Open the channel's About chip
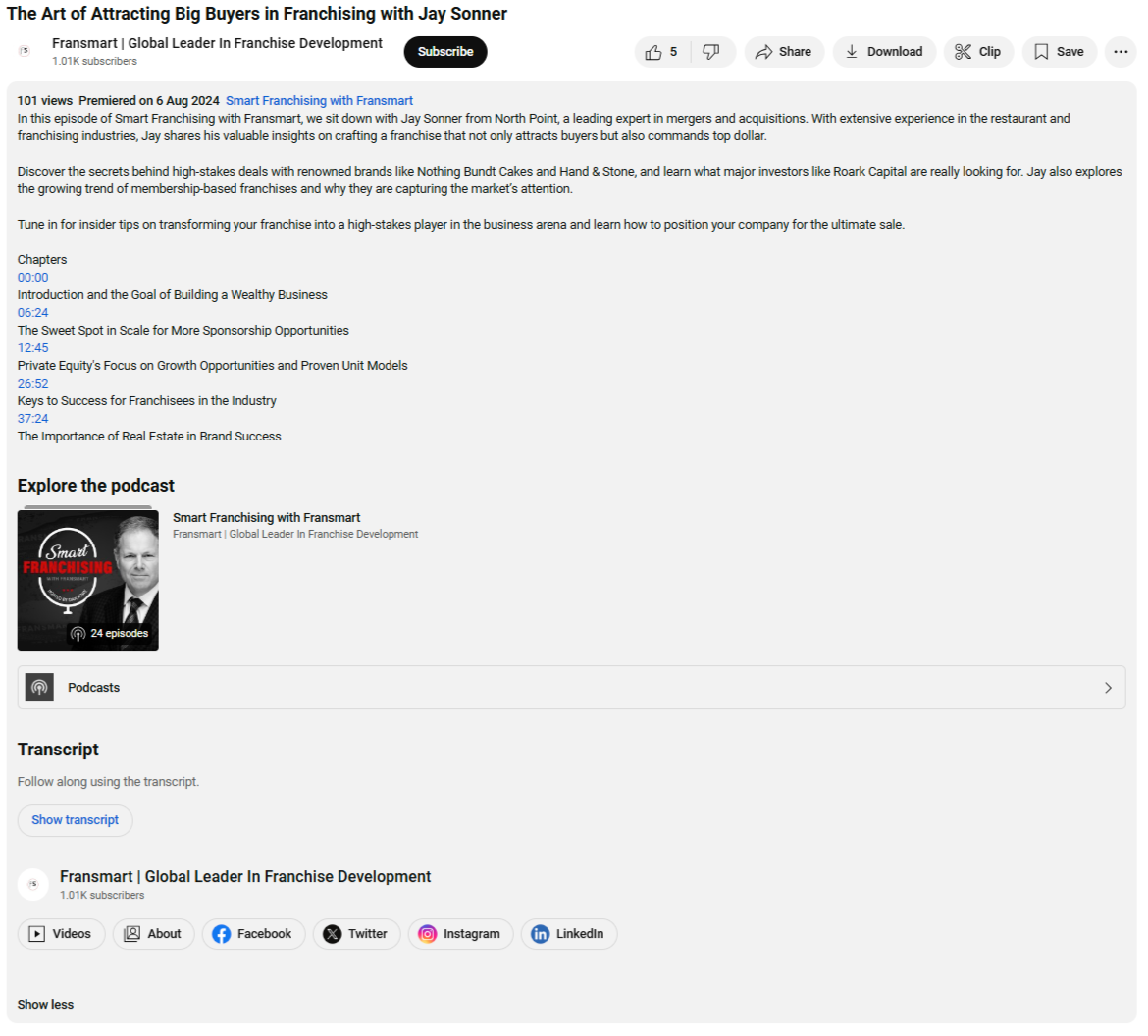1148x1036 pixels. point(153,934)
